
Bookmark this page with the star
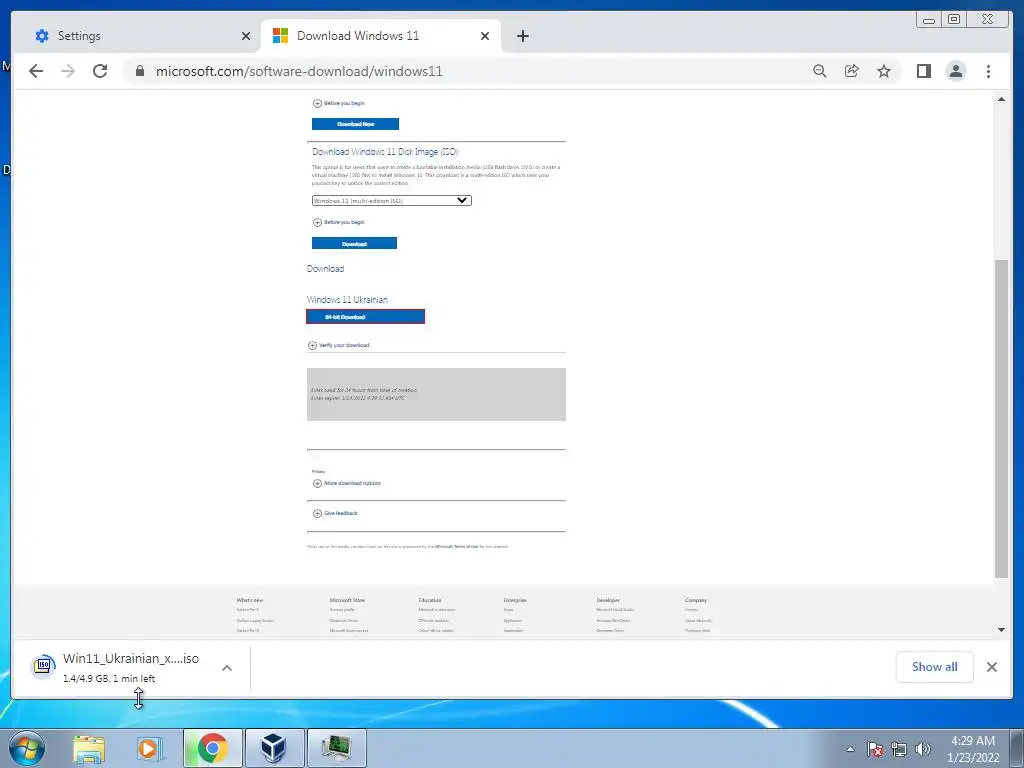tap(884, 71)
